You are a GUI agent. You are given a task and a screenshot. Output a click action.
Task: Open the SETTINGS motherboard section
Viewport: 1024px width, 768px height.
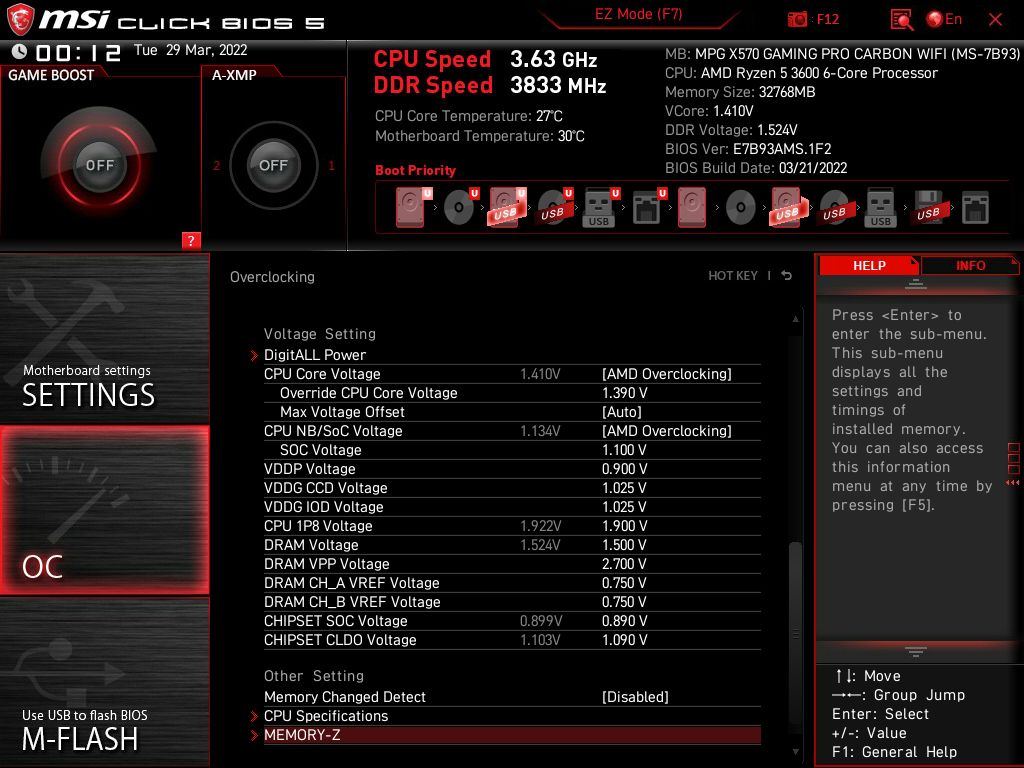[104, 338]
